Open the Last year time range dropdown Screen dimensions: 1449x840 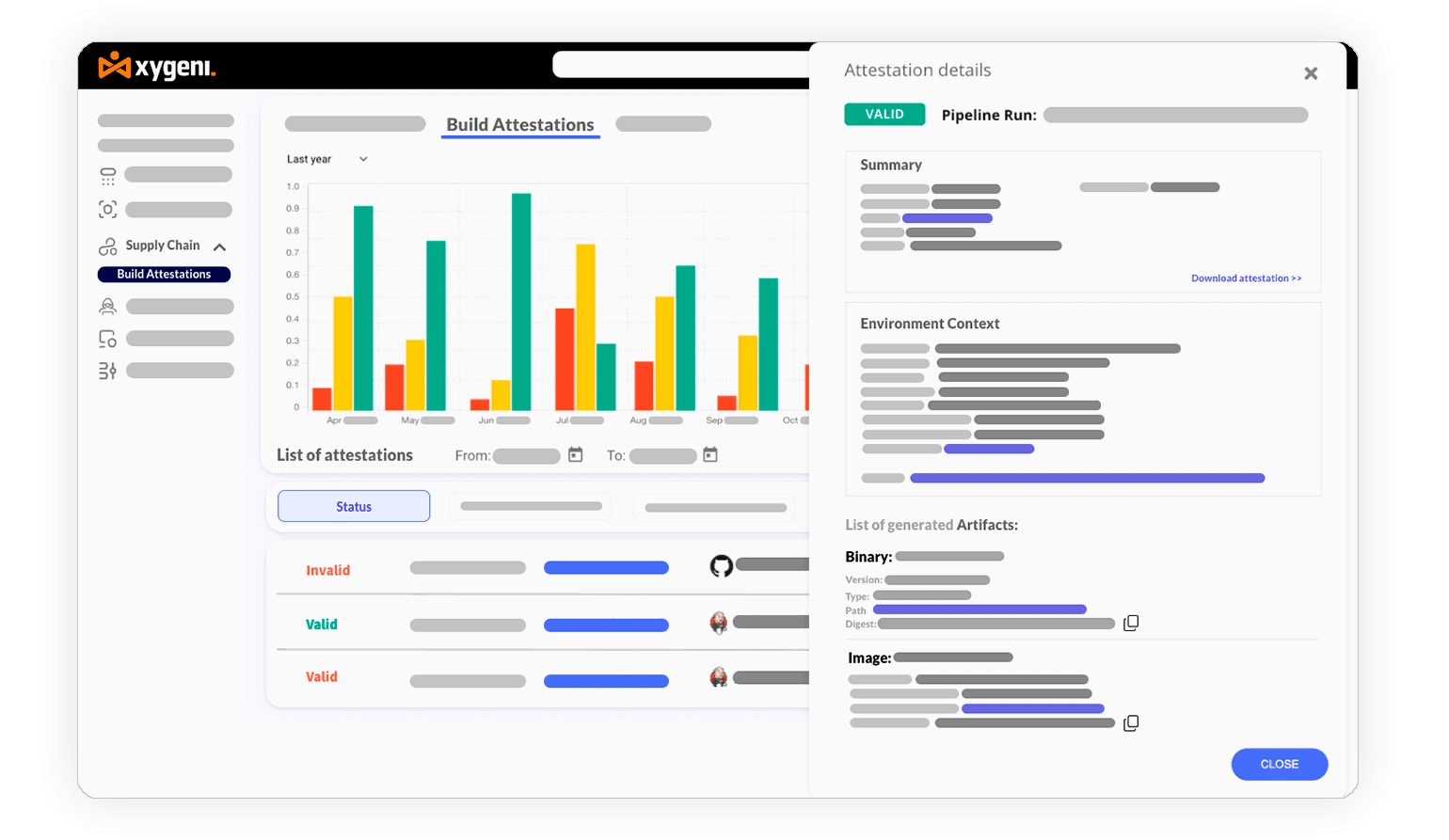(326, 160)
